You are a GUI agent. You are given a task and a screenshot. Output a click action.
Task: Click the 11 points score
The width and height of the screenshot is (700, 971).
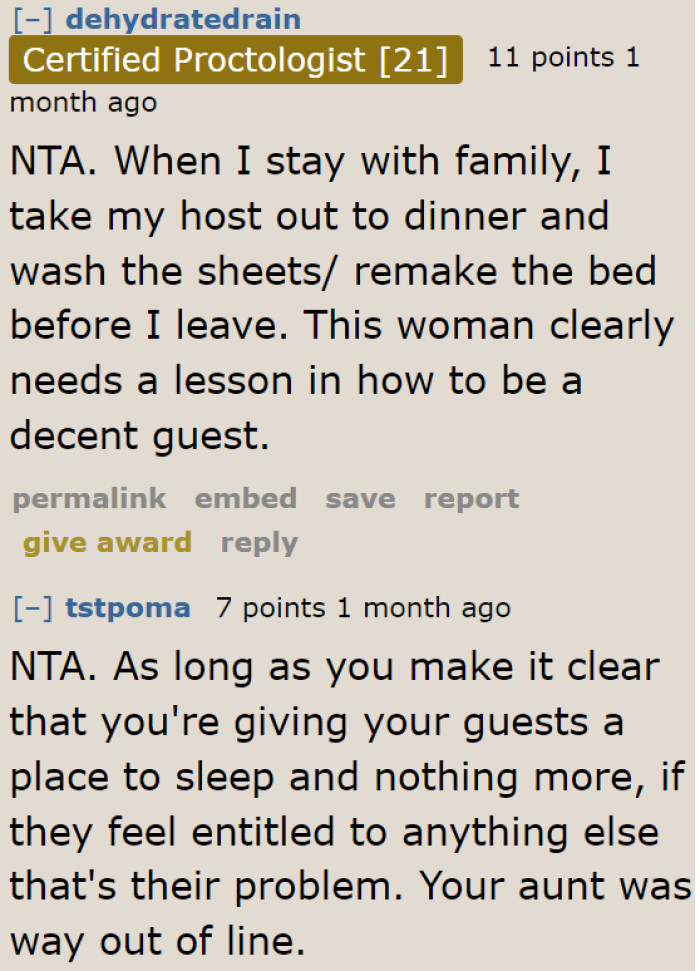pos(549,57)
